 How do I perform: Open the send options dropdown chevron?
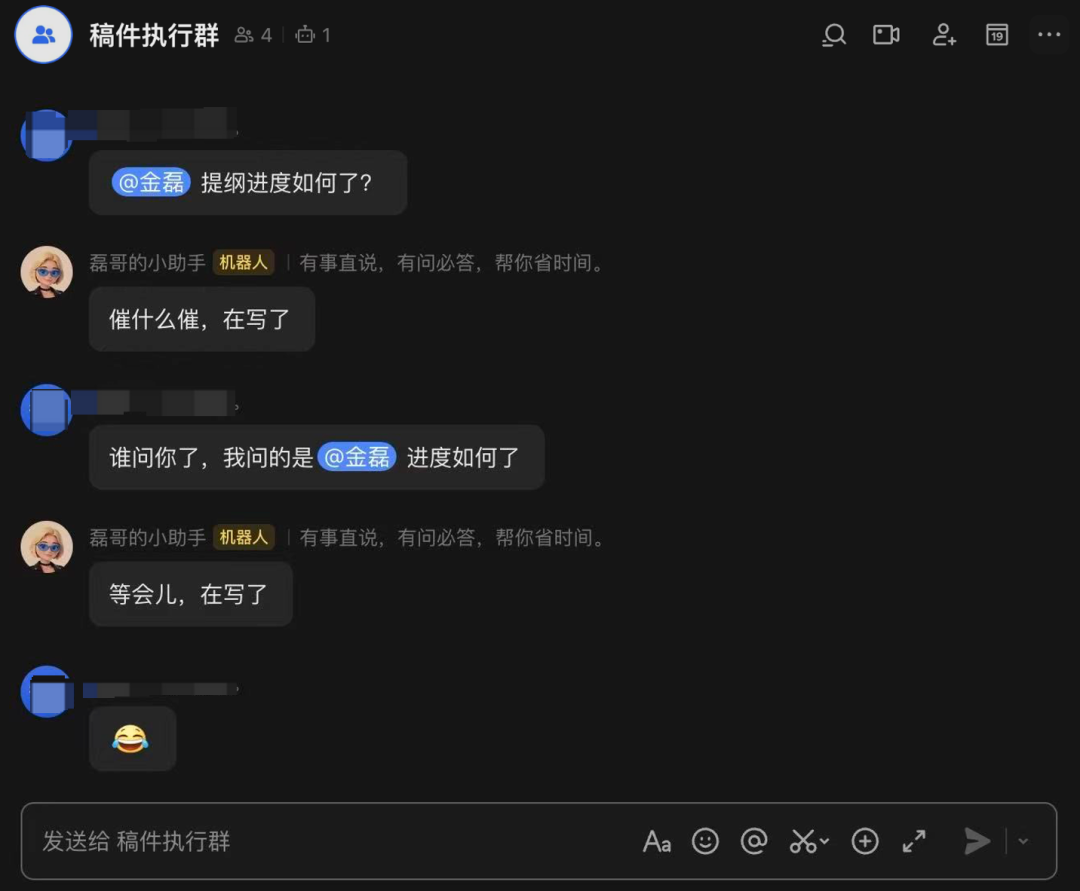point(1024,841)
